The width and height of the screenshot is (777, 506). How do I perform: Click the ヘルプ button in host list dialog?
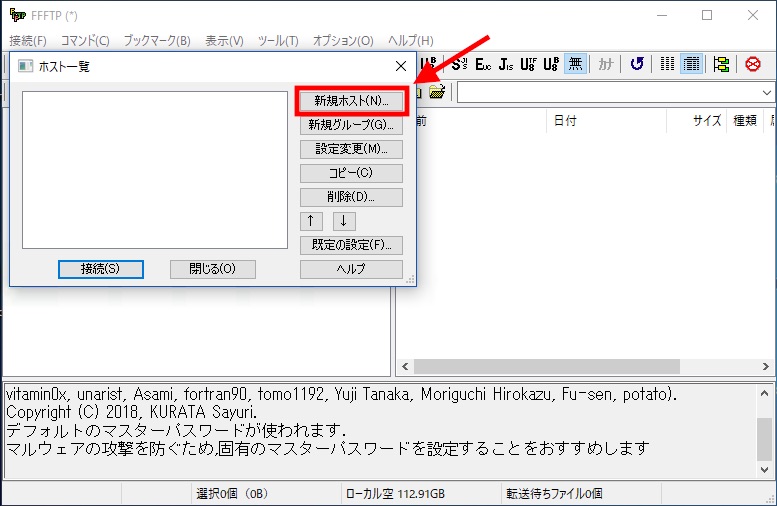351,269
